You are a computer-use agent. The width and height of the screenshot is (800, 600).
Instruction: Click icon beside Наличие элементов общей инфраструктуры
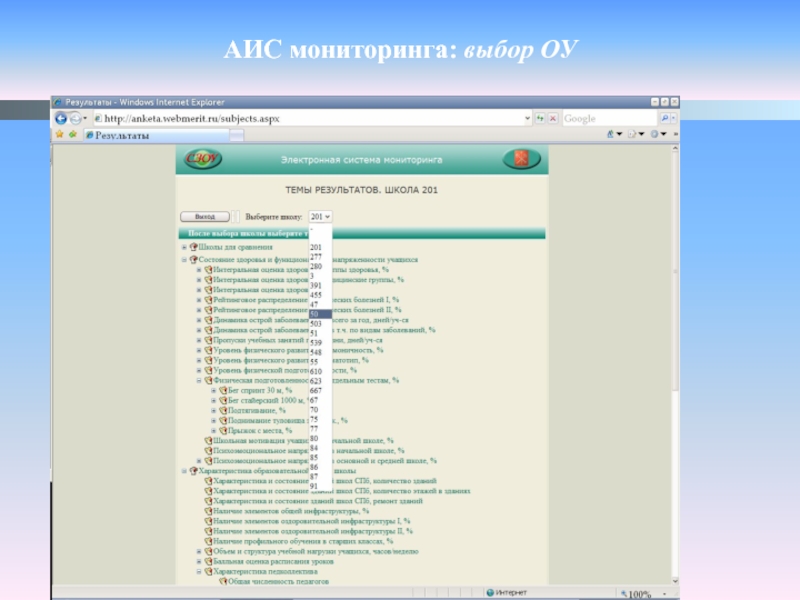click(208, 511)
